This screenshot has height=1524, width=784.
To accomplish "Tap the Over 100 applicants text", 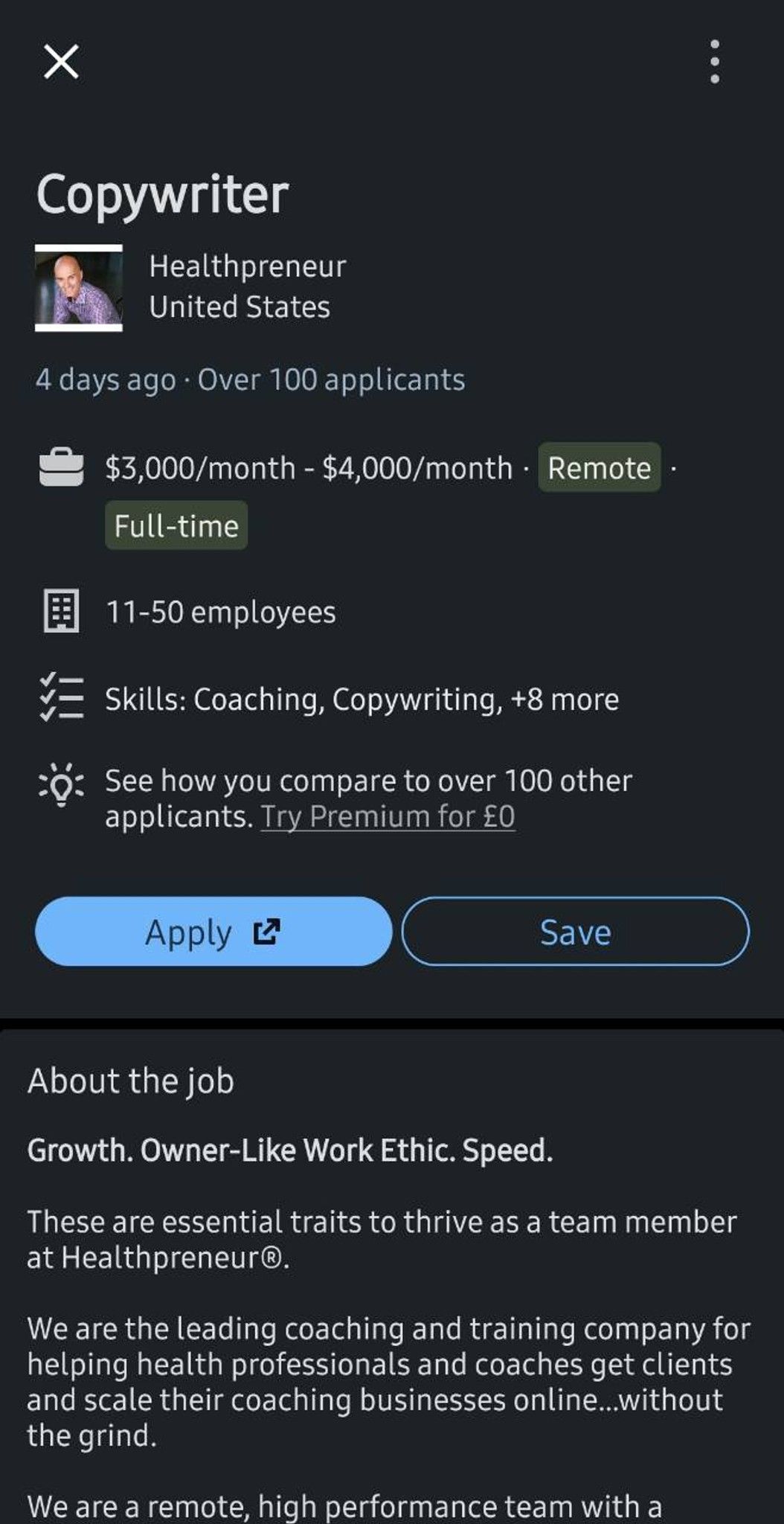I will (x=331, y=380).
